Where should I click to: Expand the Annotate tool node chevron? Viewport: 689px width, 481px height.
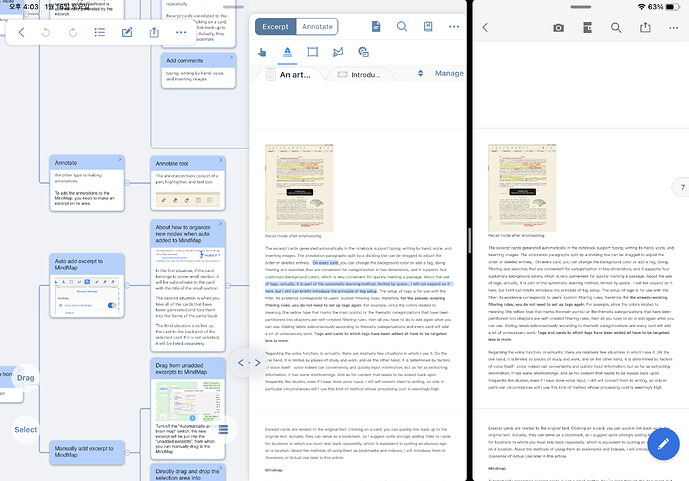pos(221,160)
